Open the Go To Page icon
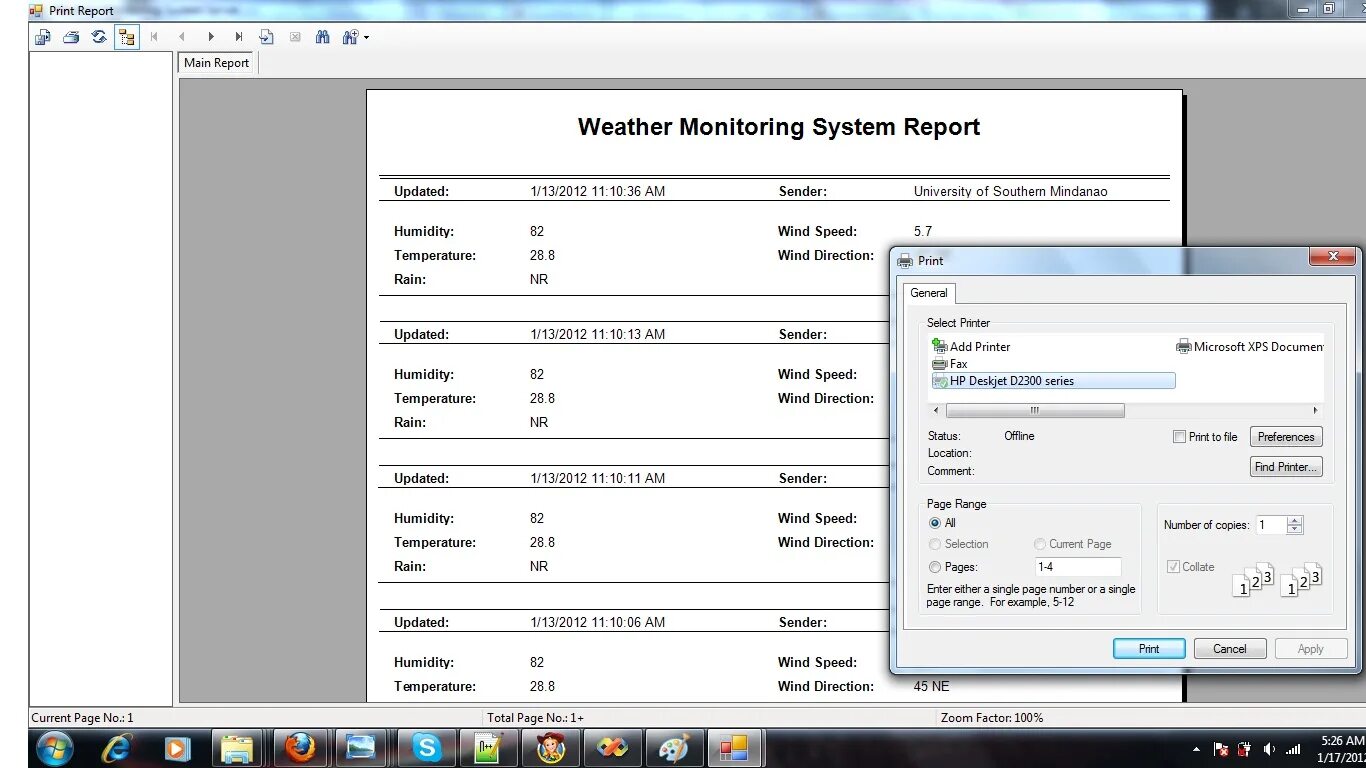 pyautogui.click(x=266, y=36)
